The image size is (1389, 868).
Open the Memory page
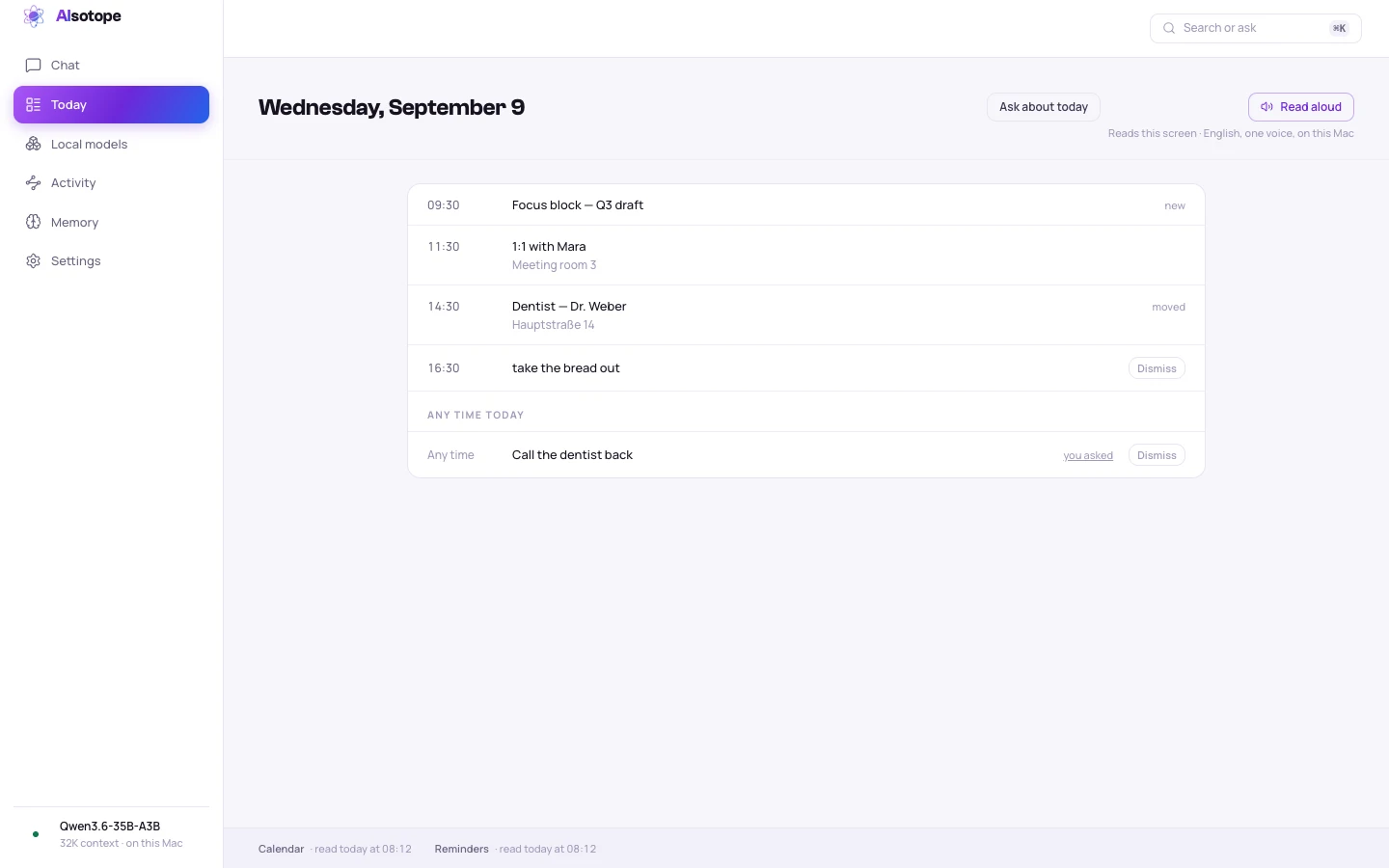tap(111, 222)
